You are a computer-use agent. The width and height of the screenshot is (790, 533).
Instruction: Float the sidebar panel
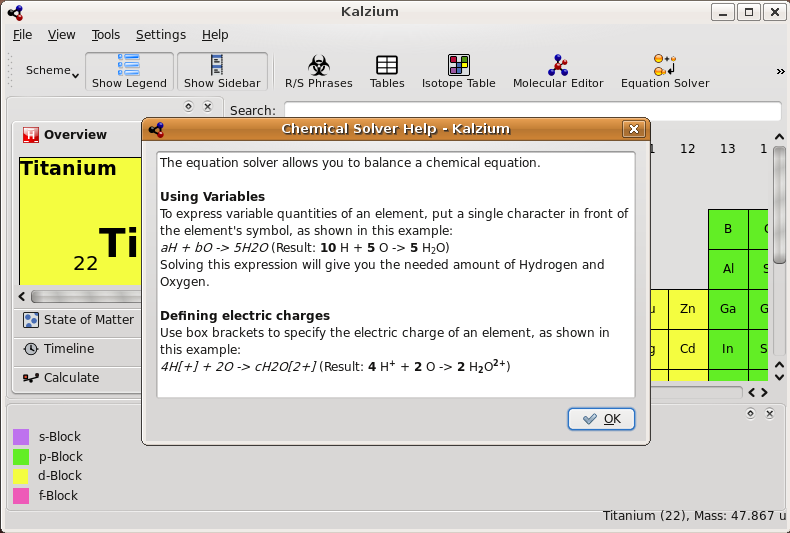(188, 106)
